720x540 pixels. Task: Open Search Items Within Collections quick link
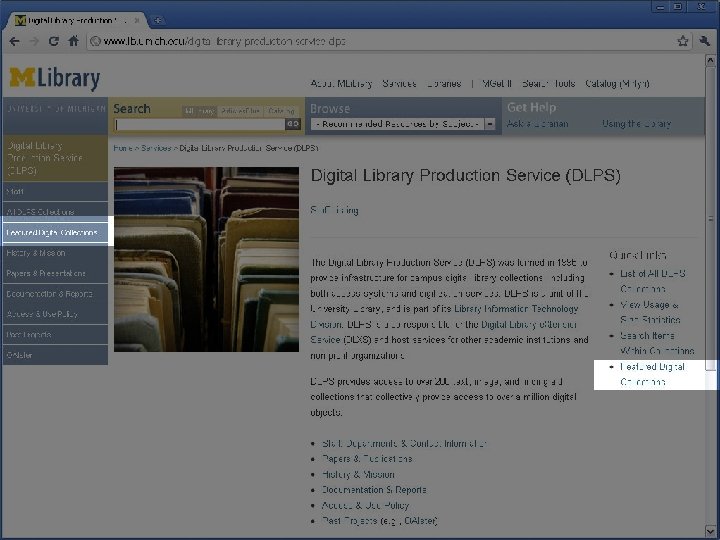coord(657,343)
